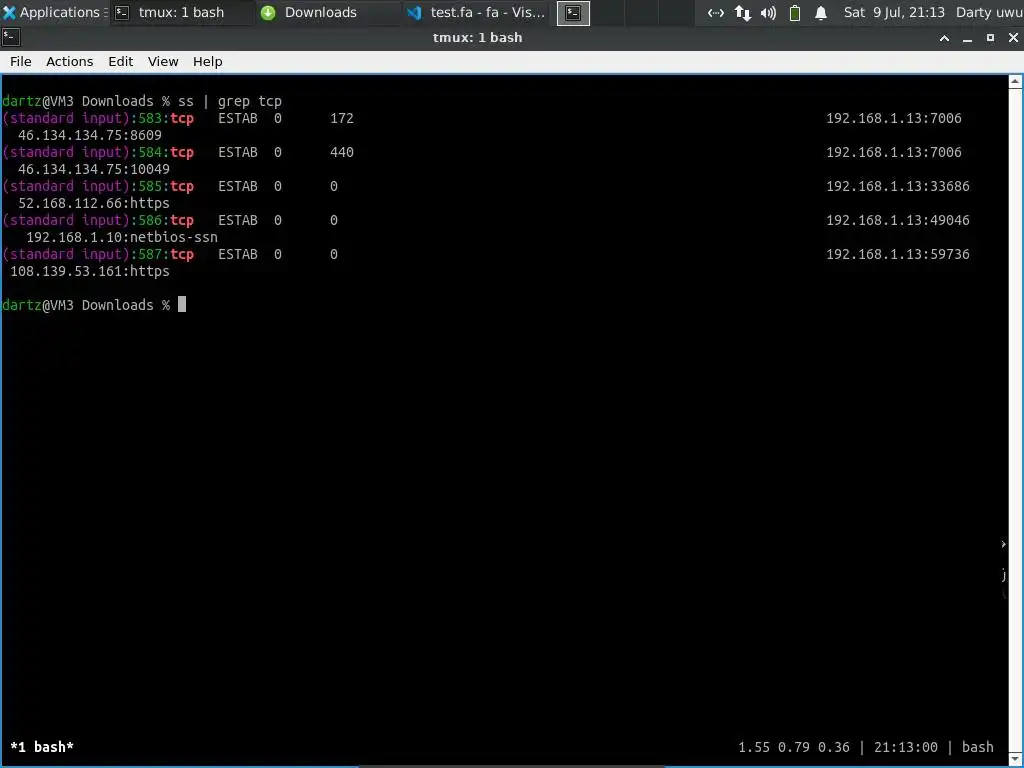Click the 192.168.1.10:netbios-ssn address
The width and height of the screenshot is (1024, 768).
click(x=122, y=237)
